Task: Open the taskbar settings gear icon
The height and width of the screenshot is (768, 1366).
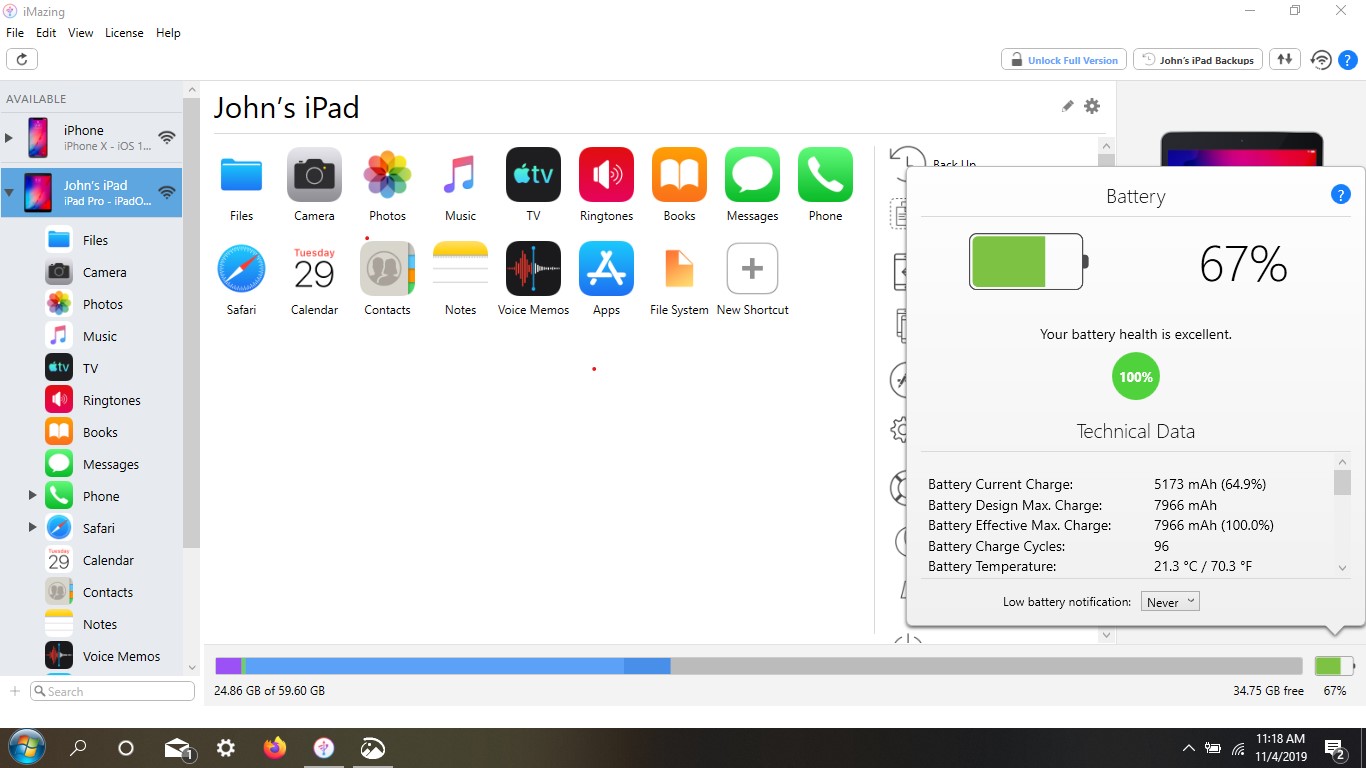Action: pyautogui.click(x=226, y=747)
